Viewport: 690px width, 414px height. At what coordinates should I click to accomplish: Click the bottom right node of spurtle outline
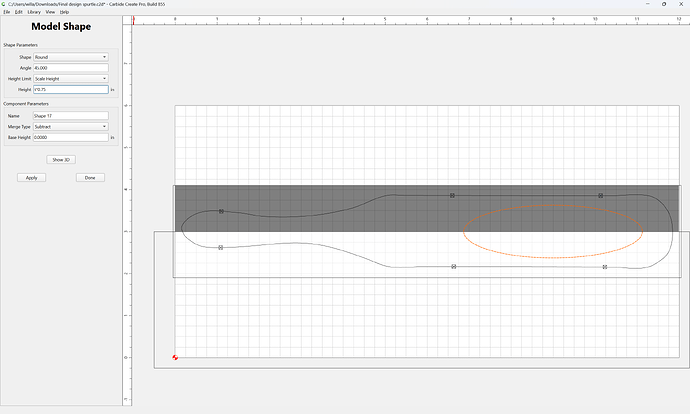[605, 267]
